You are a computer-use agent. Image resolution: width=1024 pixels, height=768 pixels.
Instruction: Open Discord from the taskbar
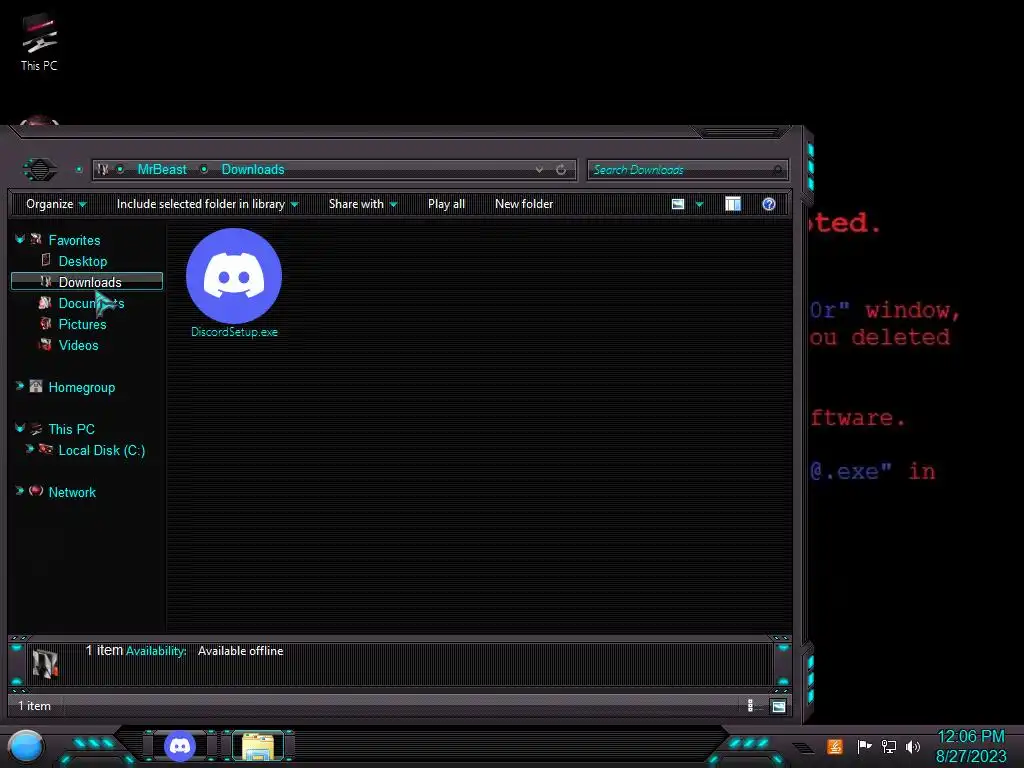click(x=180, y=746)
